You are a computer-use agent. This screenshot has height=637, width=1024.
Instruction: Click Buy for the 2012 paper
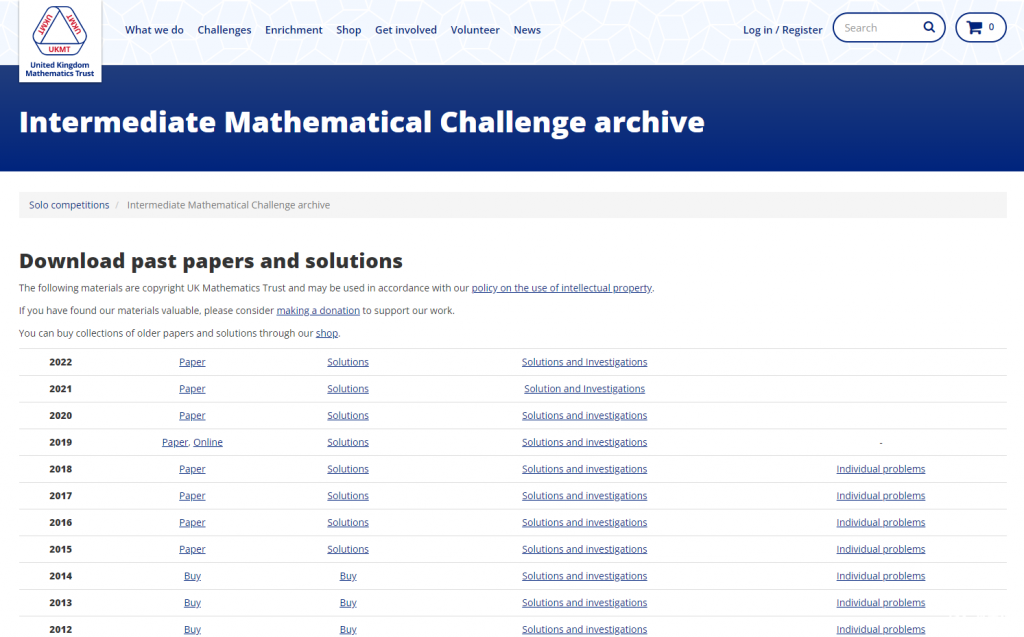(x=192, y=630)
